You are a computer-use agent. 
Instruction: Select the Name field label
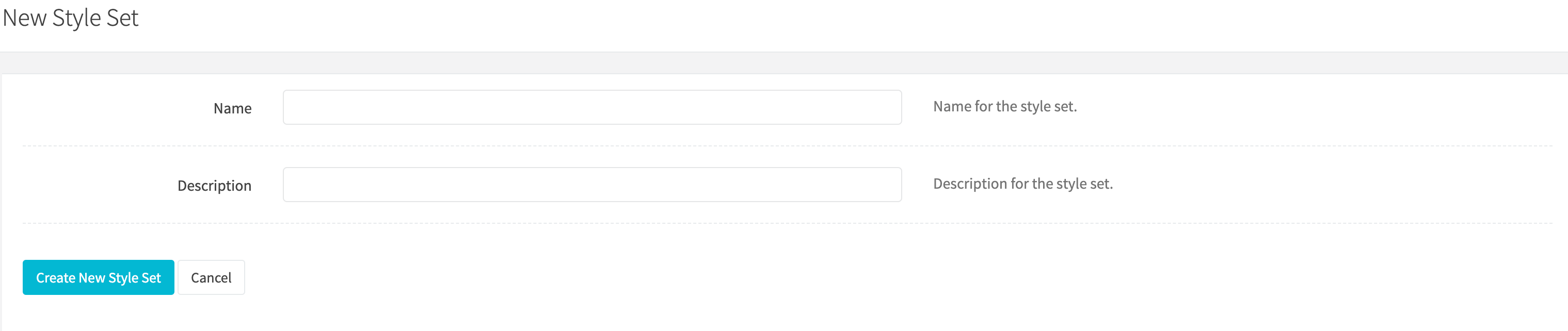(233, 108)
